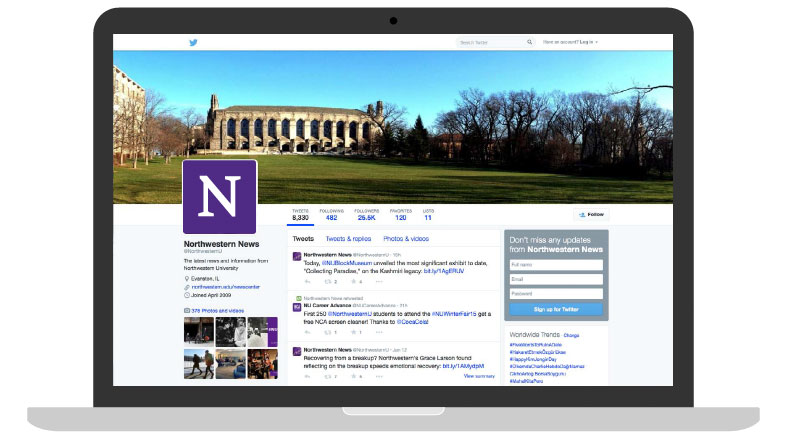Click the Twitter bird logo
This screenshot has height=442, width=800.
coord(194,43)
